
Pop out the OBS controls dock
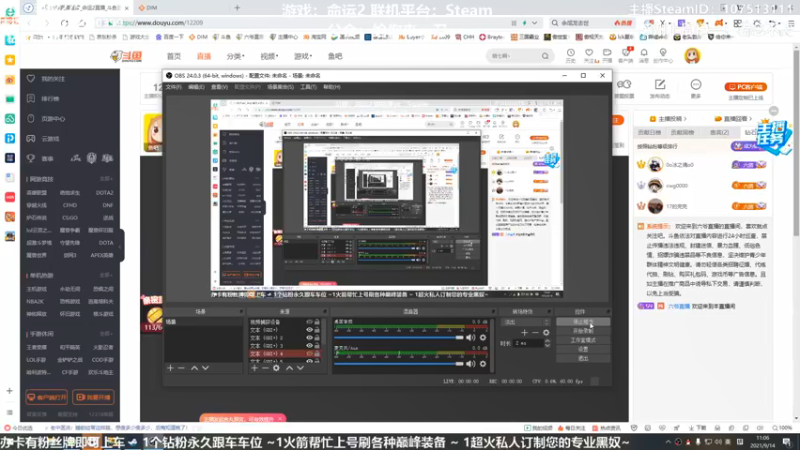[608, 311]
